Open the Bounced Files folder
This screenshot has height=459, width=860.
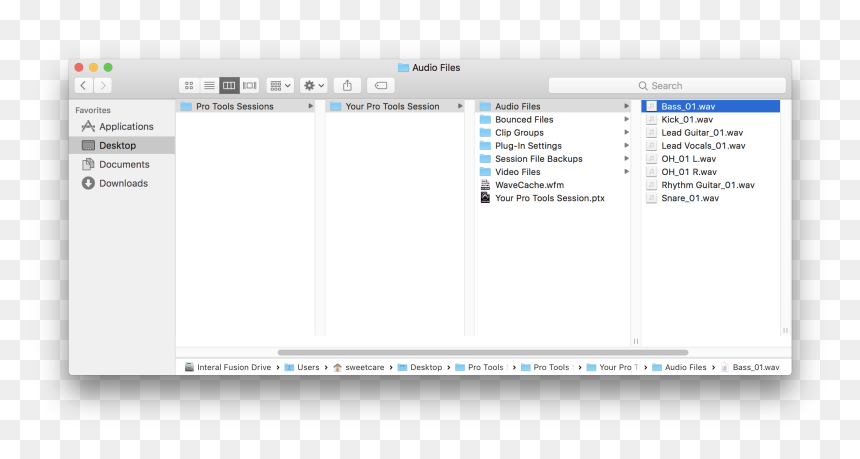click(552, 120)
